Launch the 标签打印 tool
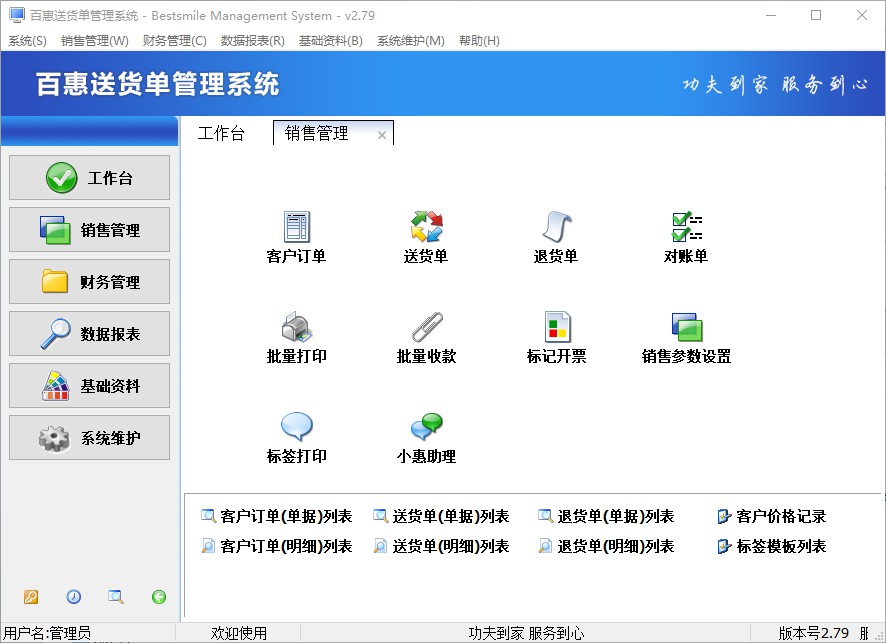The width and height of the screenshot is (886, 643). pos(295,435)
